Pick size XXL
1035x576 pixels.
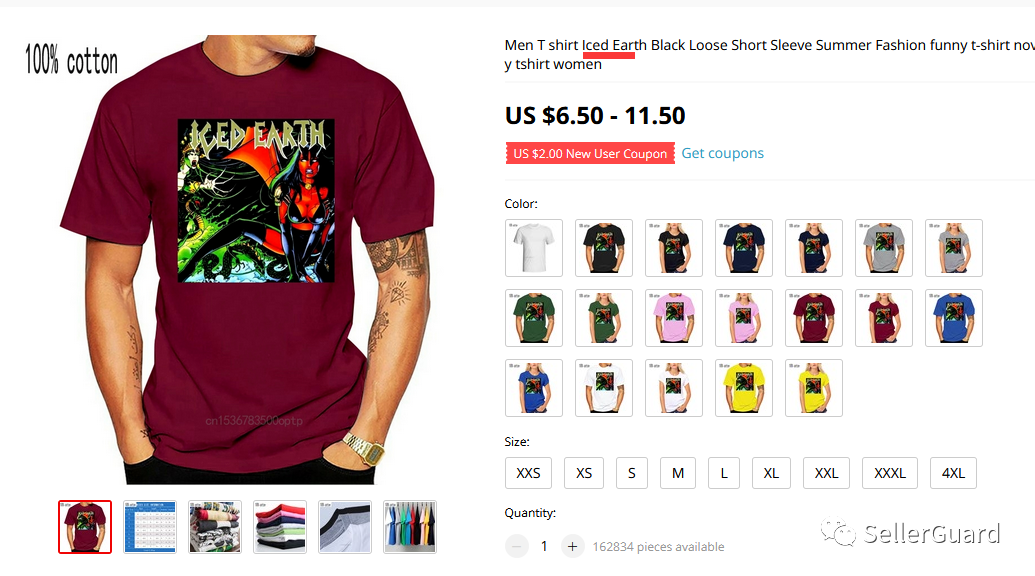coord(826,473)
